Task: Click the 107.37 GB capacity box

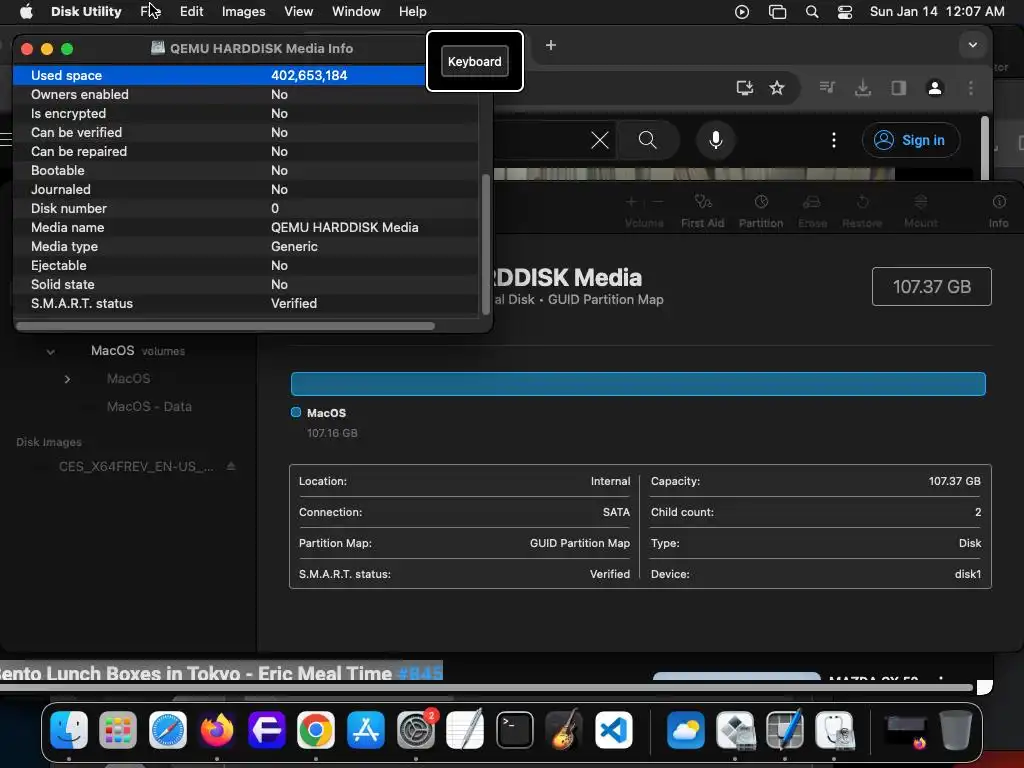Action: coord(931,287)
